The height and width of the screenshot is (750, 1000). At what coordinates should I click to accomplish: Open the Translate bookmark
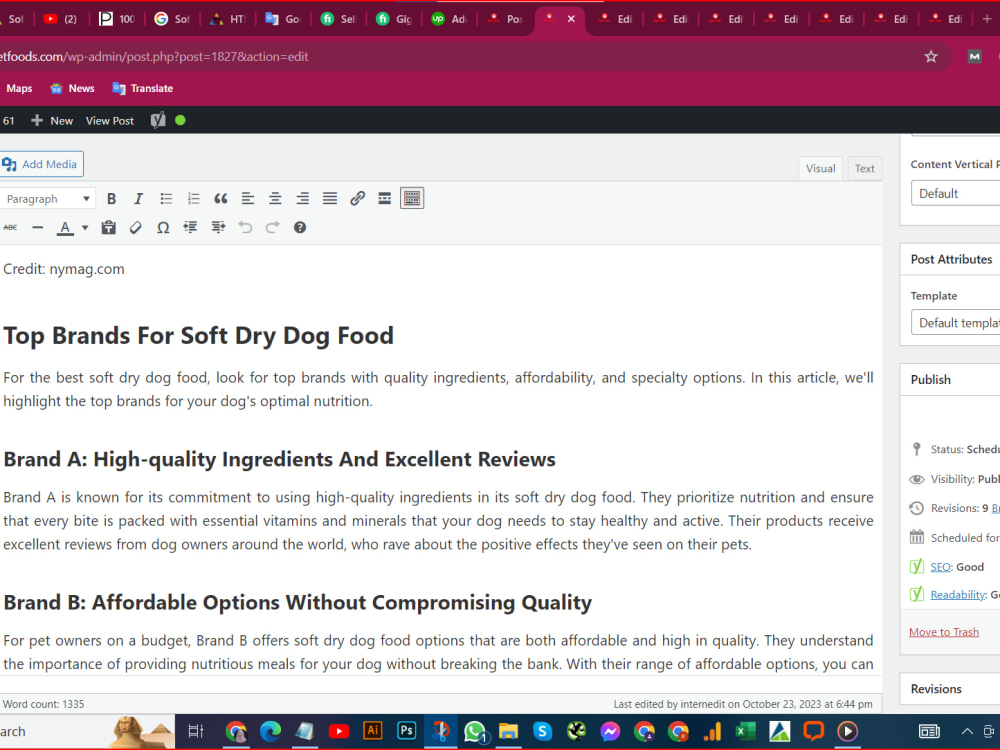coord(143,89)
